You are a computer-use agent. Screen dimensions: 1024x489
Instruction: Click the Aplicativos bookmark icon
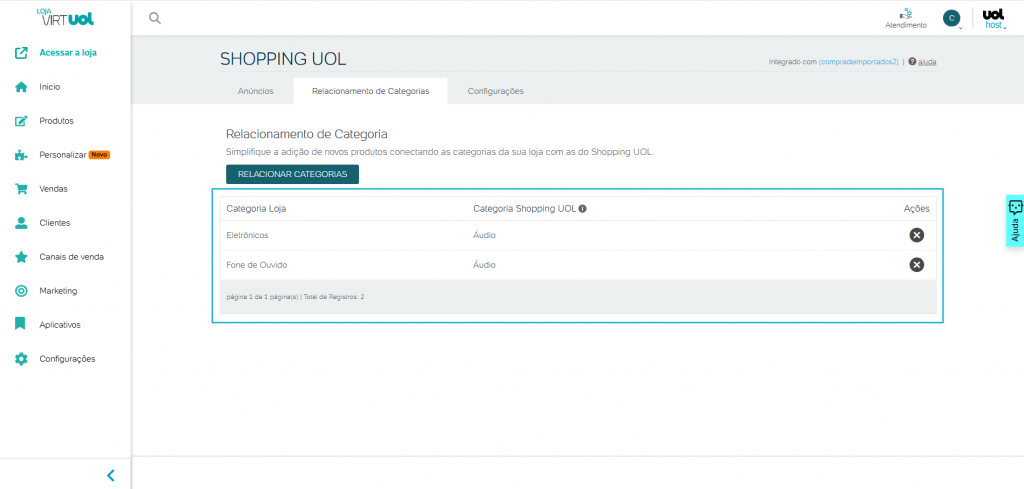[x=21, y=324]
